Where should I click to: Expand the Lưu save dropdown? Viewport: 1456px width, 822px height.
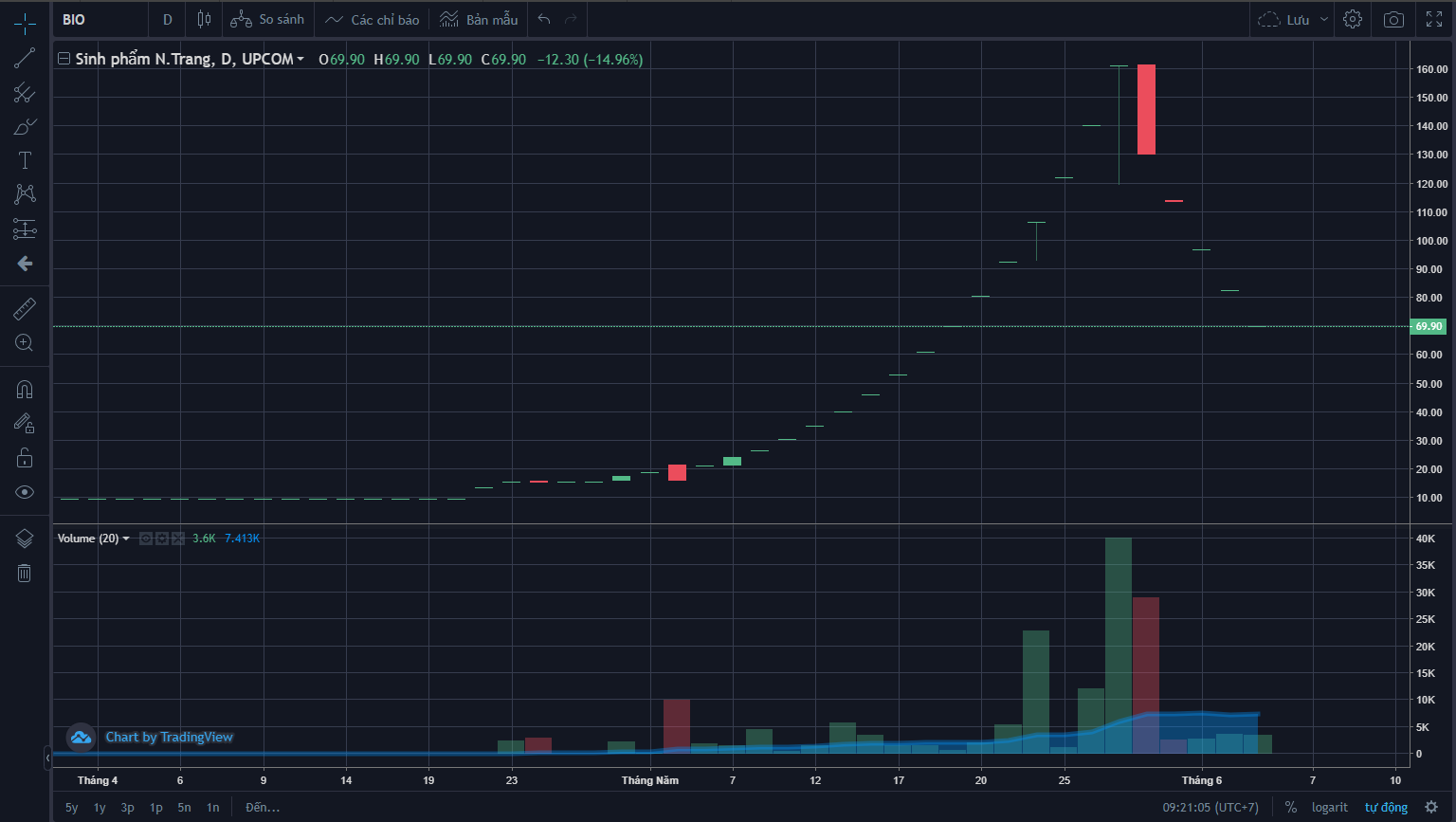pos(1324,19)
